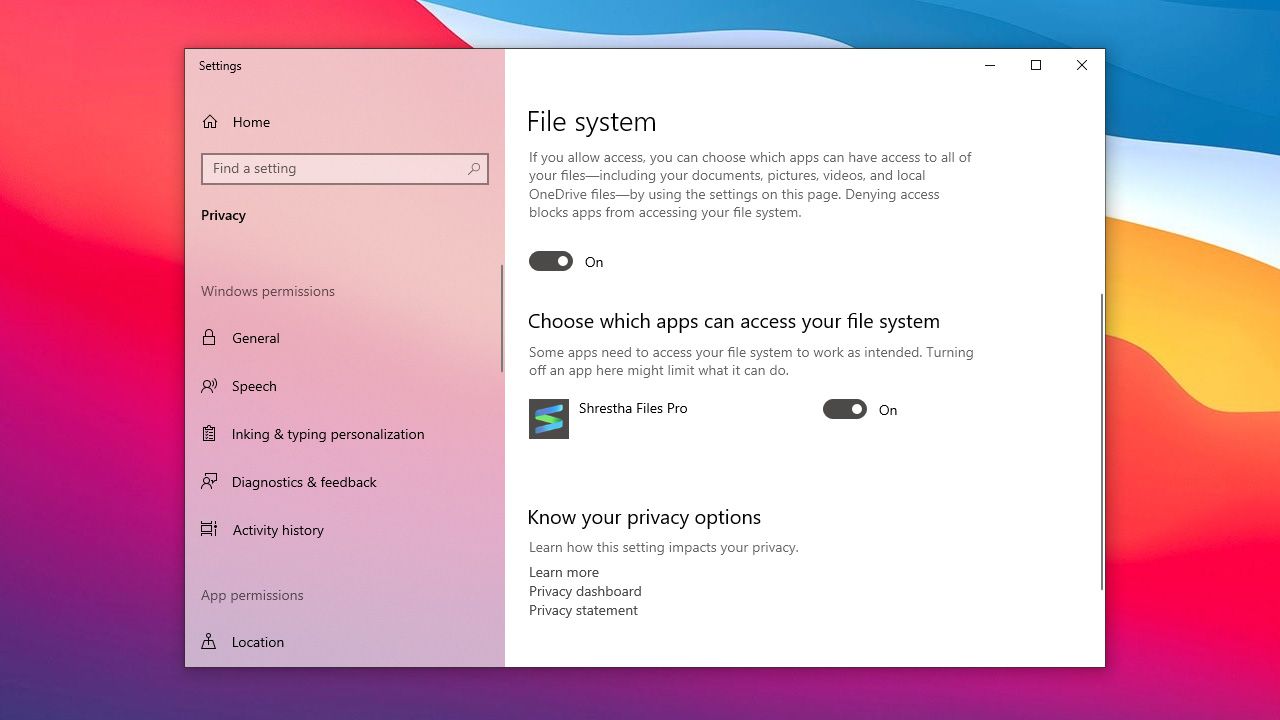This screenshot has width=1280, height=720.
Task: Disable file access for Shrestha Files Pro
Action: 844,409
